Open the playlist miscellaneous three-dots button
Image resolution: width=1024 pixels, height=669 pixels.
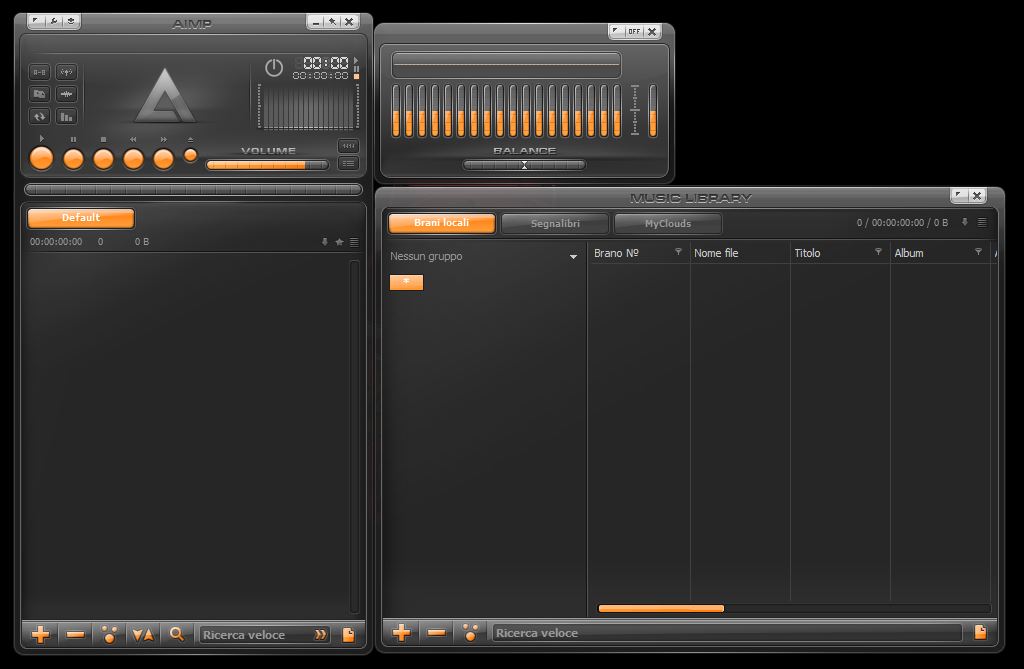tap(109, 634)
